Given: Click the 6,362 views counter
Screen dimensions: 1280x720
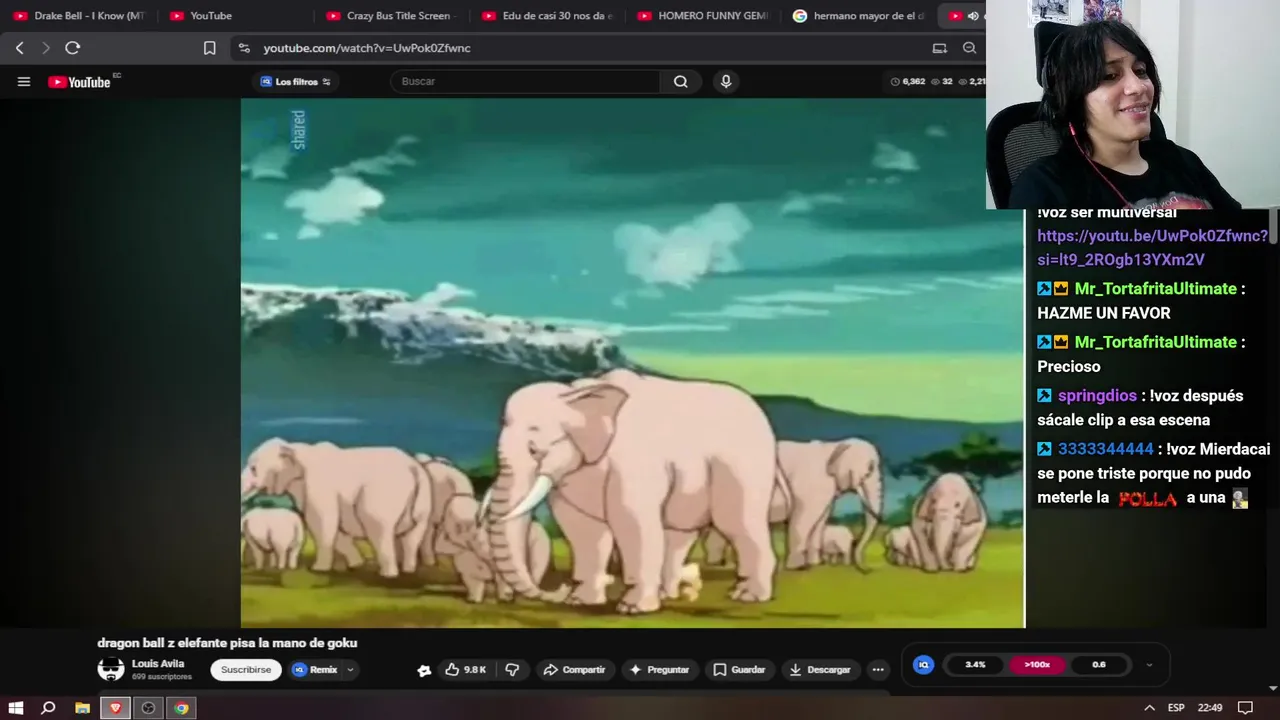Looking at the screenshot, I should [x=908, y=82].
